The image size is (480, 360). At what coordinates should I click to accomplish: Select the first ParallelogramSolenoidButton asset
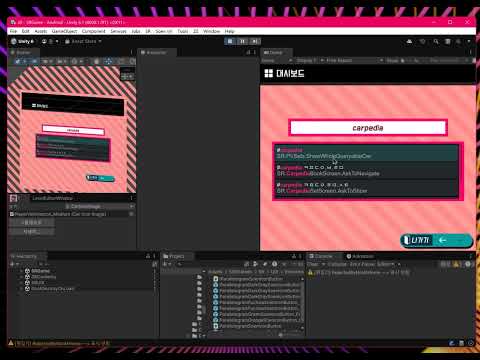click(250, 278)
